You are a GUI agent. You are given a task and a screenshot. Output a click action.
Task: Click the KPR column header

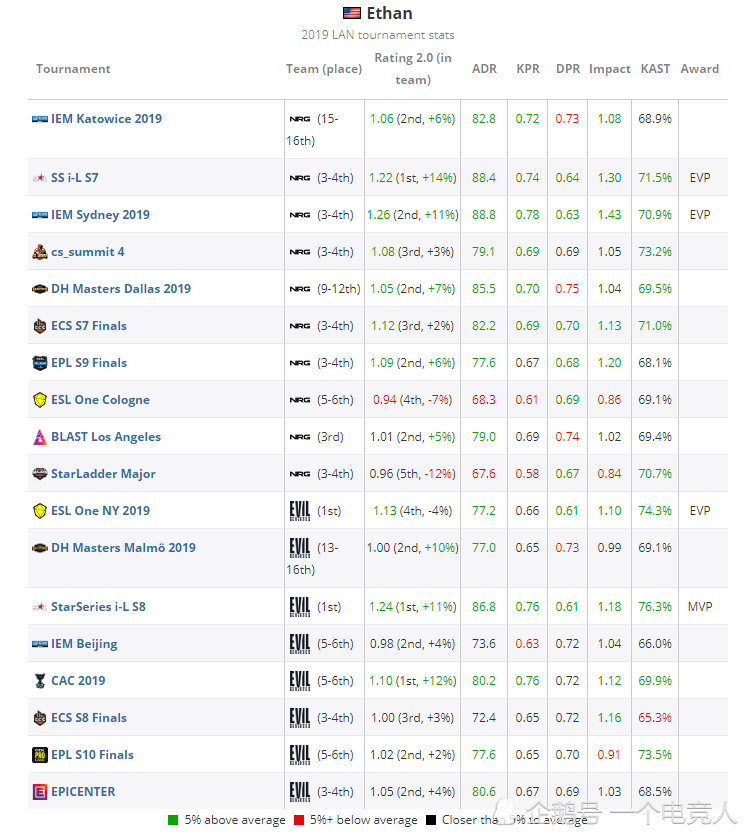point(528,69)
